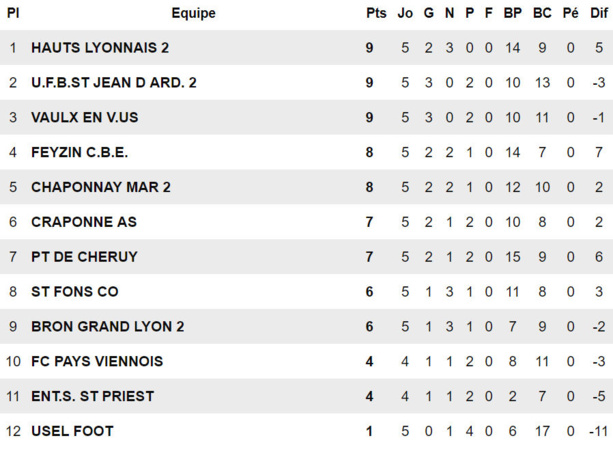Screen dimensions: 613x449
Task: Click the Equipe column header
Action: 193,14
